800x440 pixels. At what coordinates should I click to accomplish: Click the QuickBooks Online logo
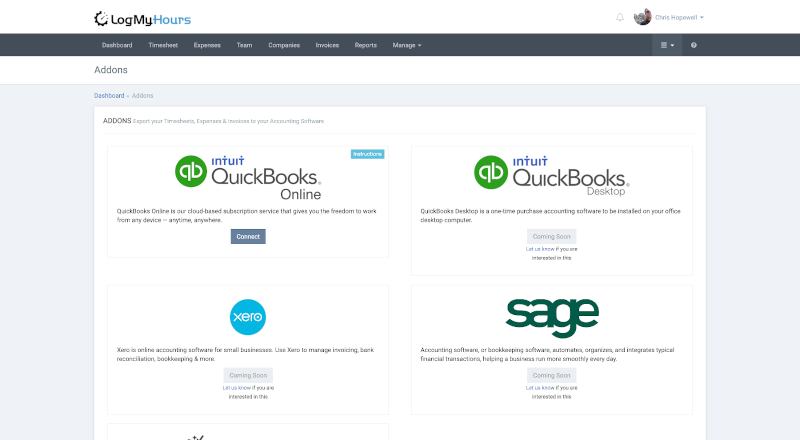click(x=248, y=175)
